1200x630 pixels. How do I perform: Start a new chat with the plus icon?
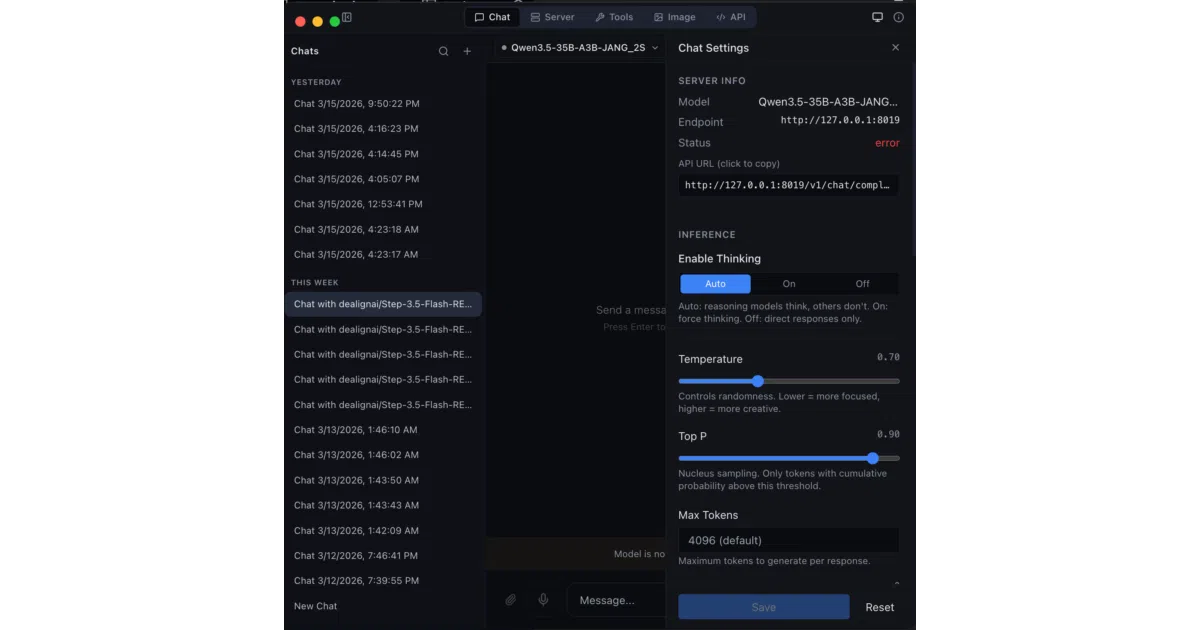[467, 51]
